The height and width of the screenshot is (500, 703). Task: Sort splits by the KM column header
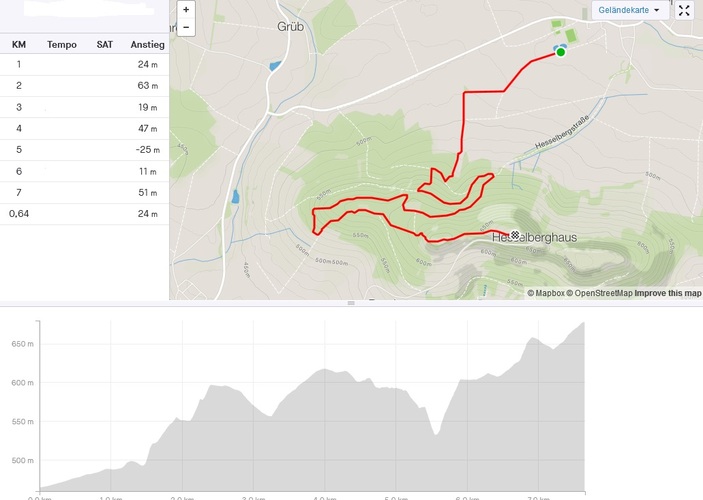(x=19, y=44)
